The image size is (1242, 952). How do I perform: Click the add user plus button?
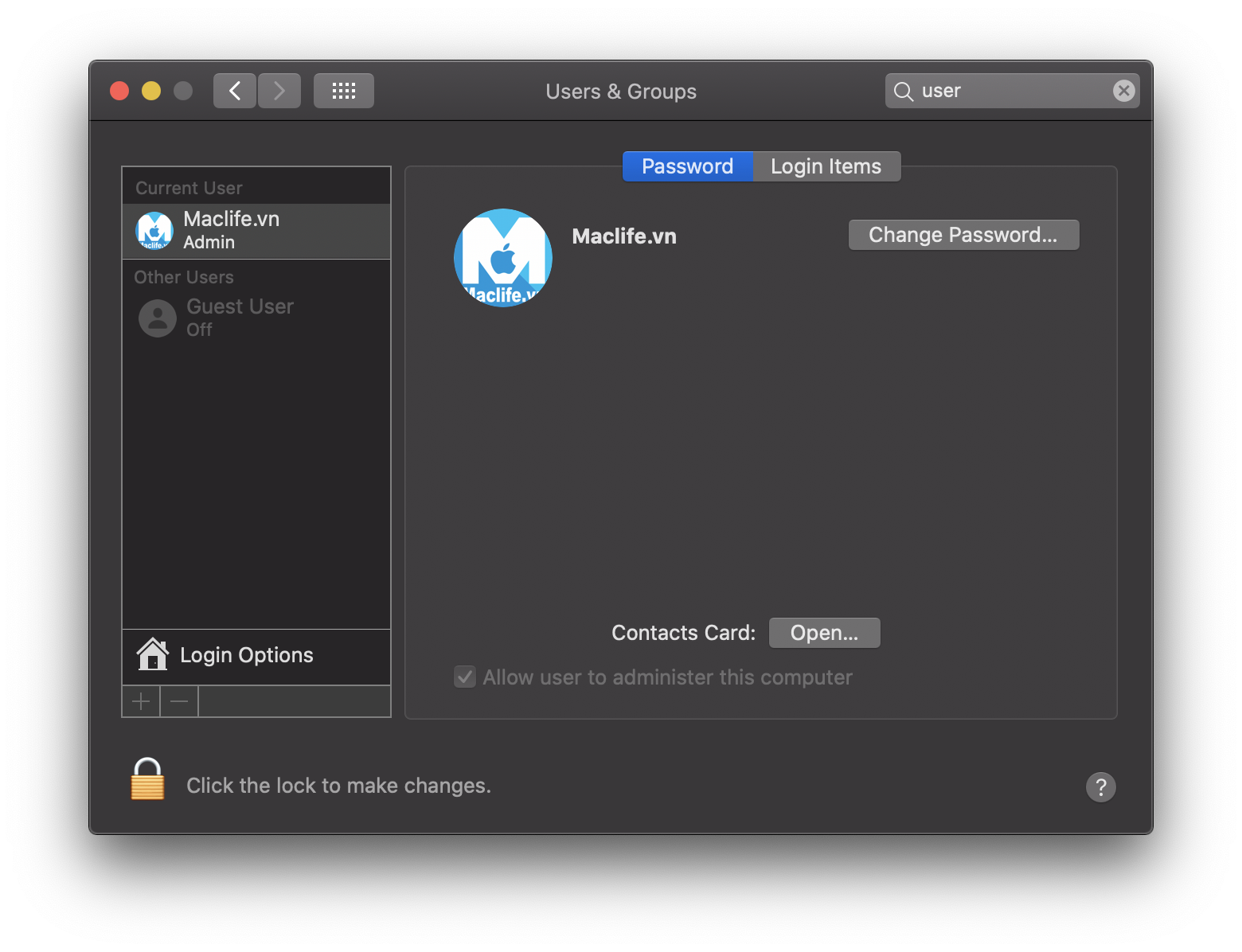pyautogui.click(x=140, y=701)
